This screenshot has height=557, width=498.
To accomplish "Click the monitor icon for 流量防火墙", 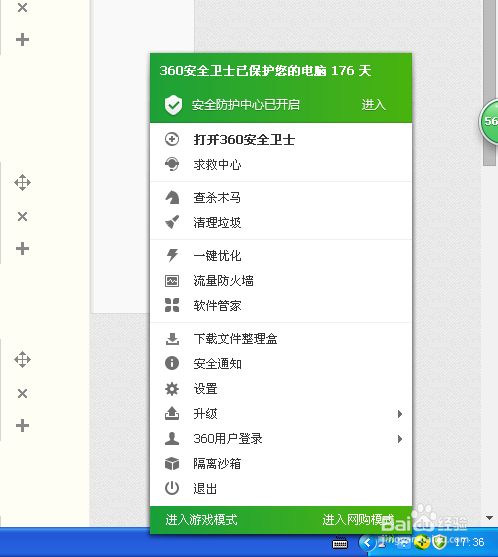I will [x=172, y=281].
